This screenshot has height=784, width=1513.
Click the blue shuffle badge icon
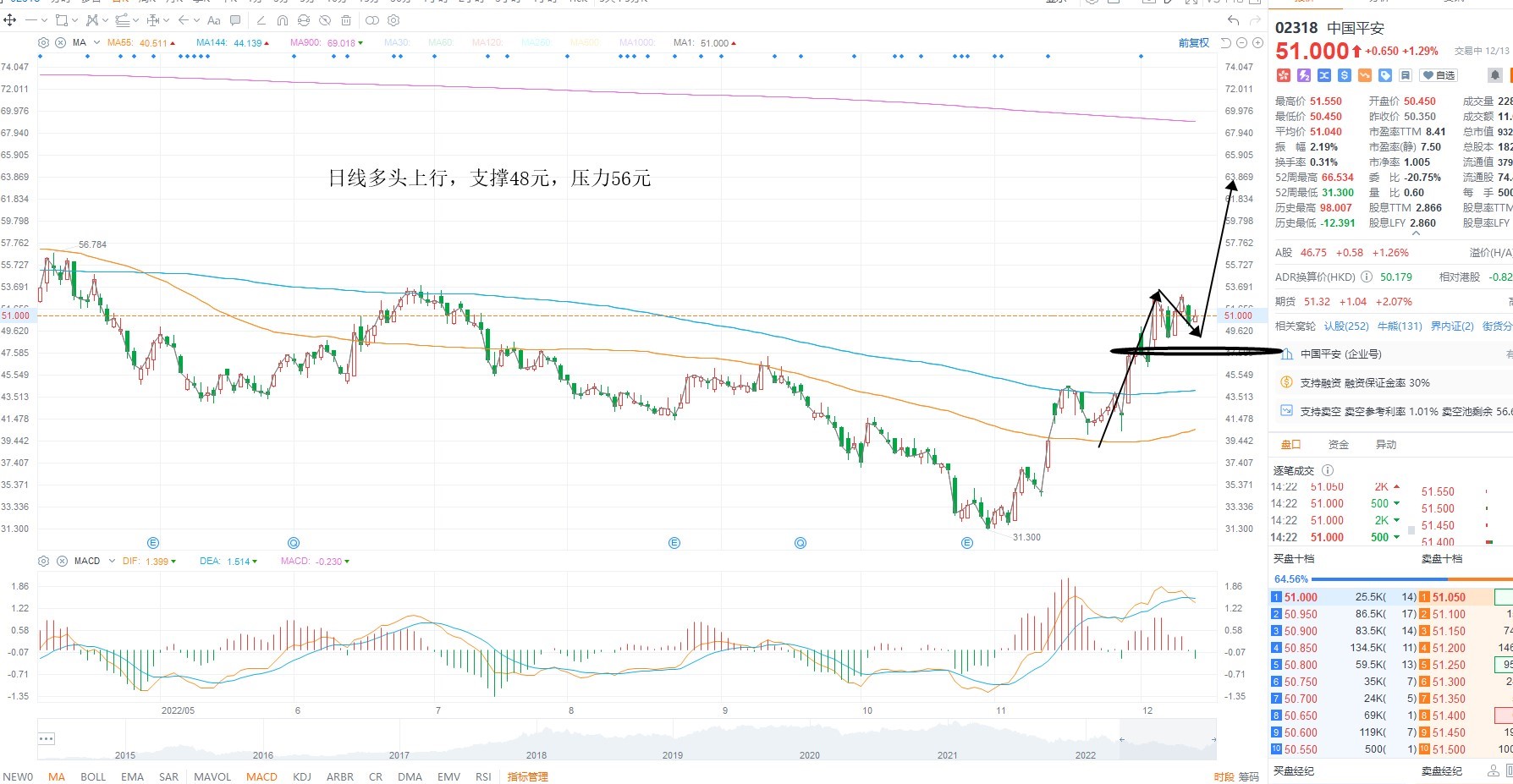(1324, 75)
